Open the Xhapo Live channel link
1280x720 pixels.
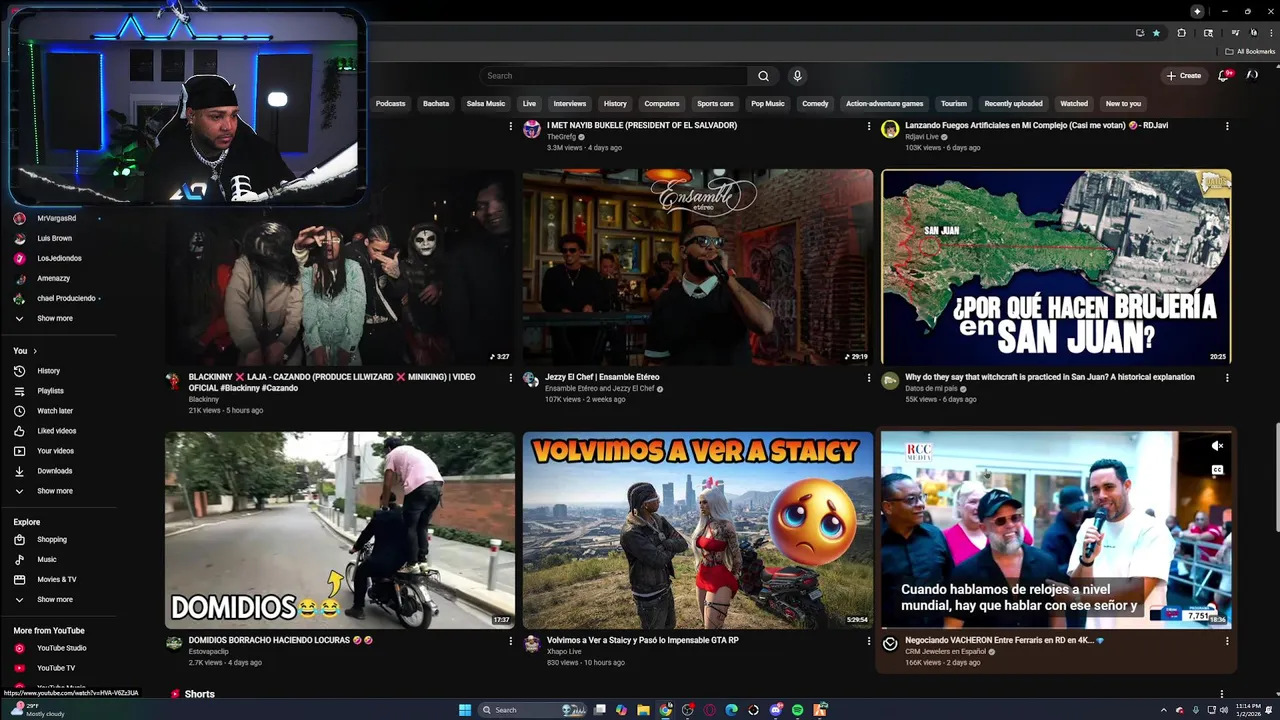tap(564, 651)
